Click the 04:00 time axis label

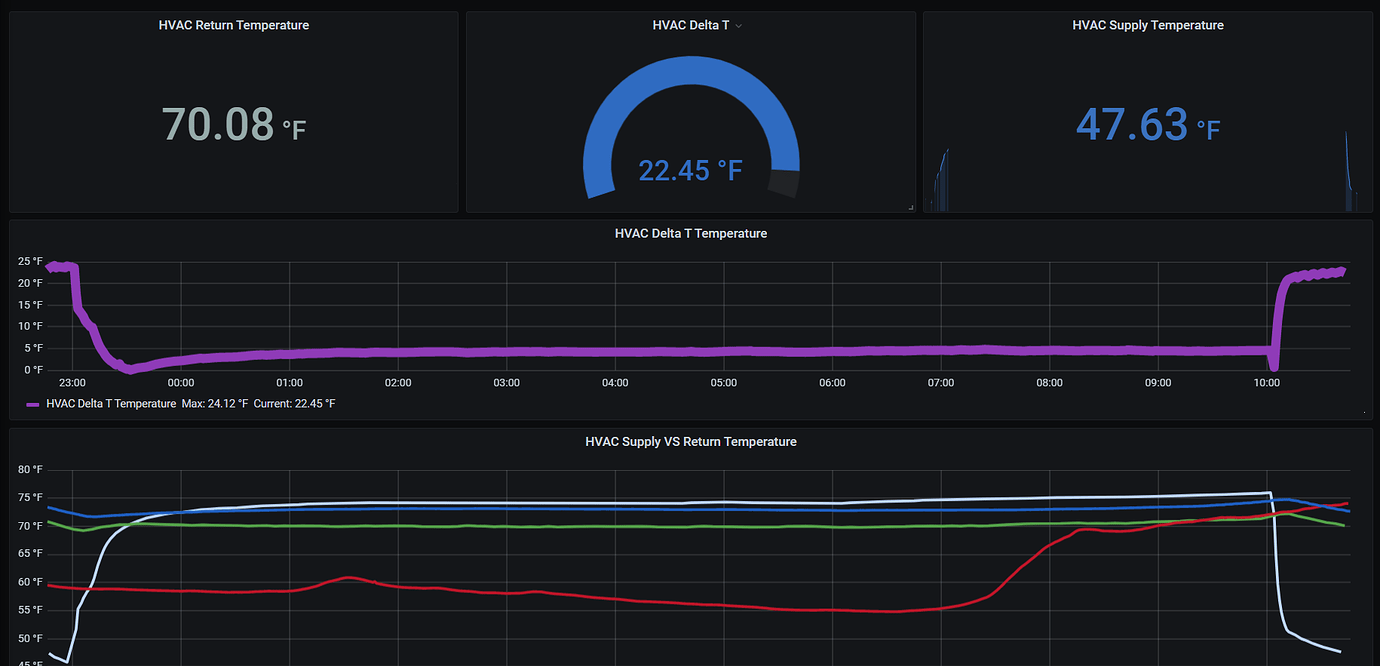coord(614,382)
